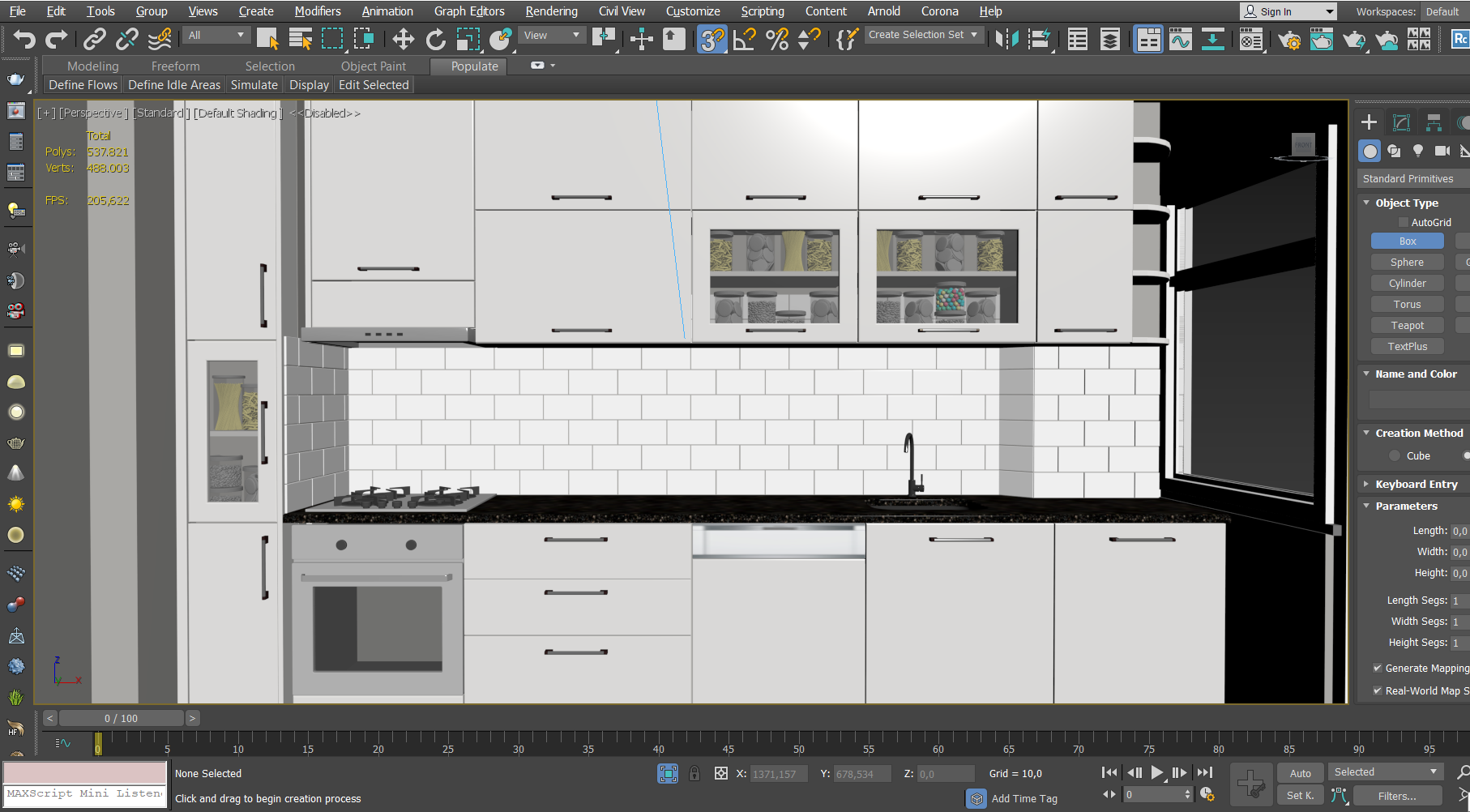
Task: Click the Mirror tool icon
Action: click(x=1006, y=39)
